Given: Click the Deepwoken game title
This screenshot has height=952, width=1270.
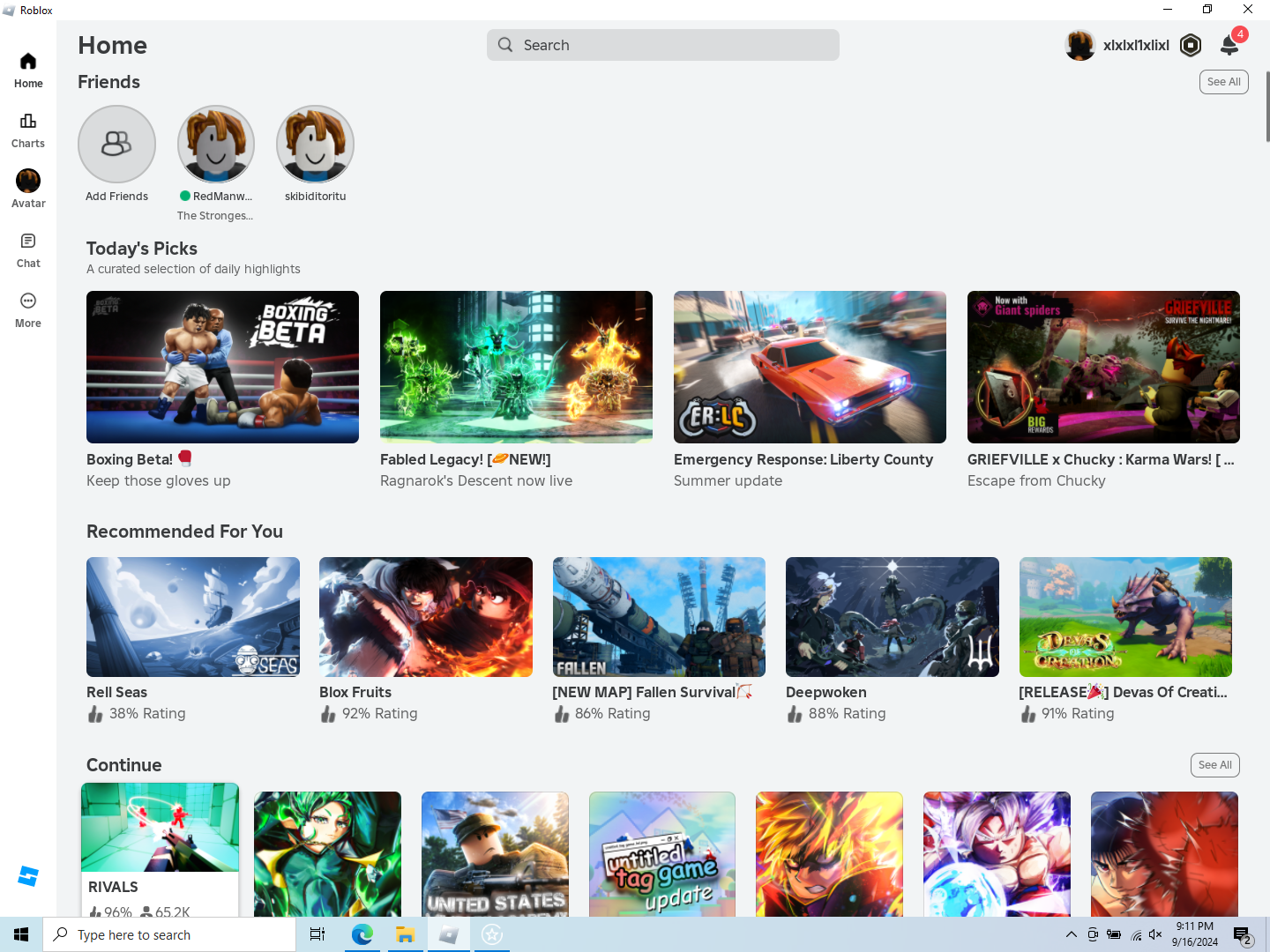Looking at the screenshot, I should (x=826, y=692).
